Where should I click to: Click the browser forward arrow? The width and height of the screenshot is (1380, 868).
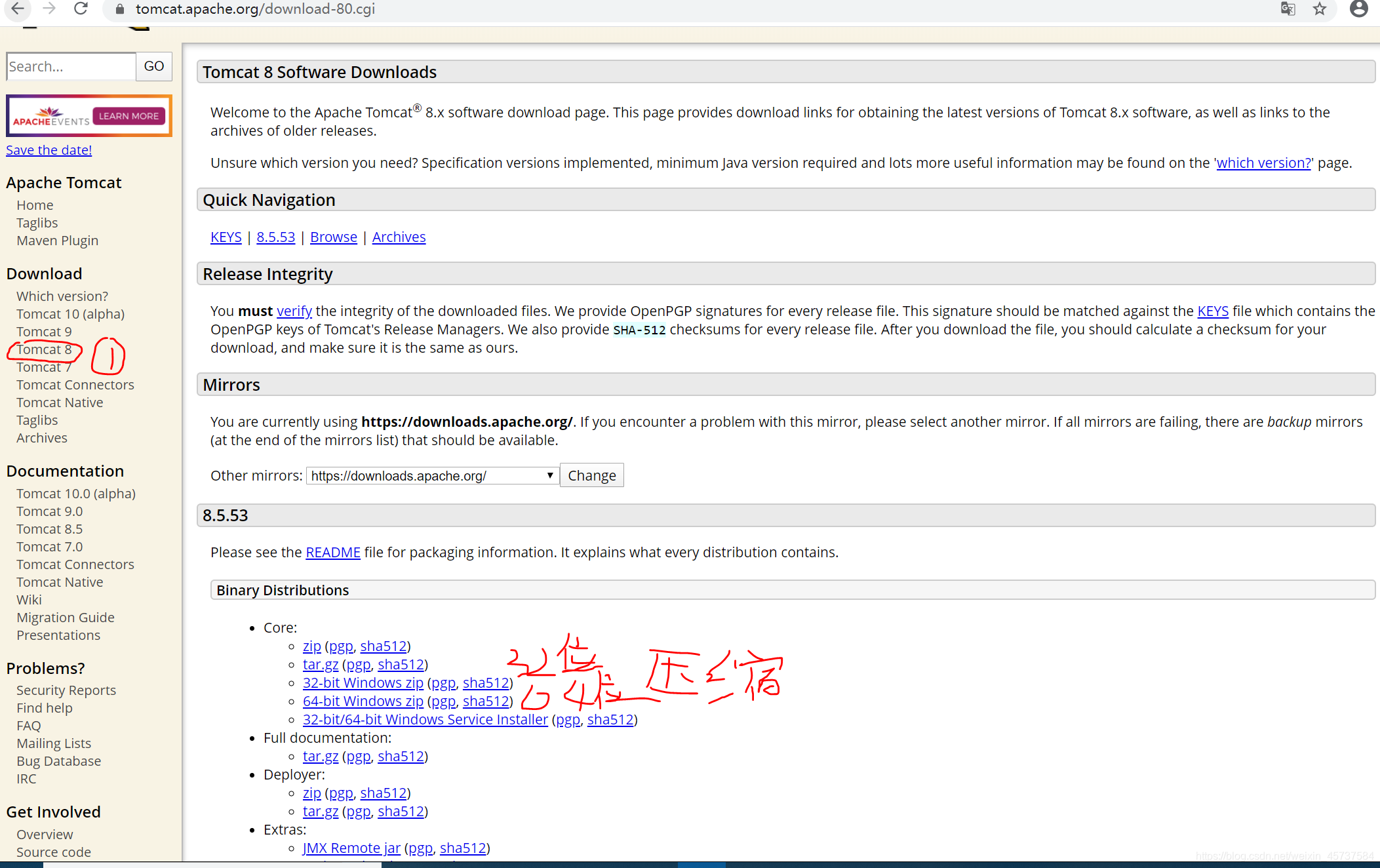pos(49,9)
